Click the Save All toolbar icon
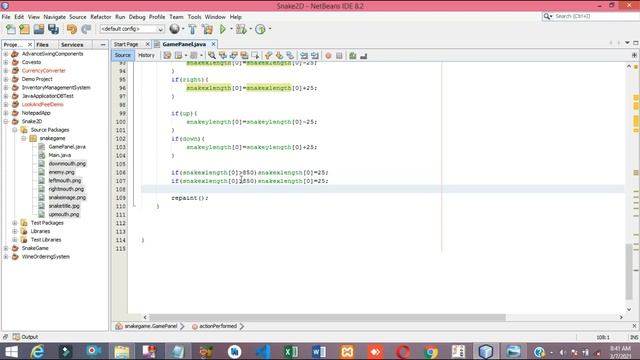 click(x=53, y=29)
